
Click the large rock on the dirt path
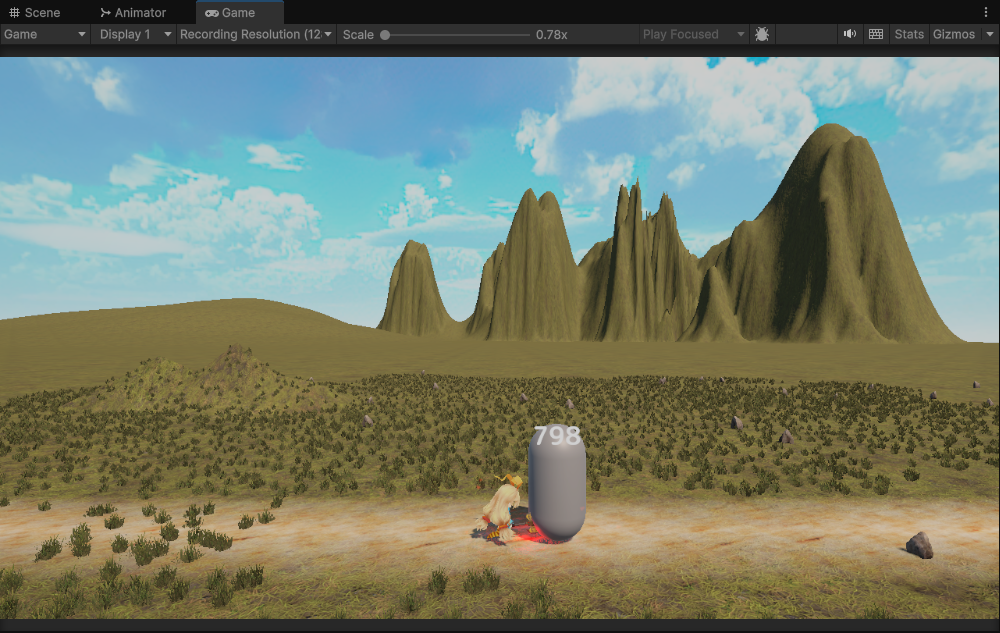tap(919, 545)
